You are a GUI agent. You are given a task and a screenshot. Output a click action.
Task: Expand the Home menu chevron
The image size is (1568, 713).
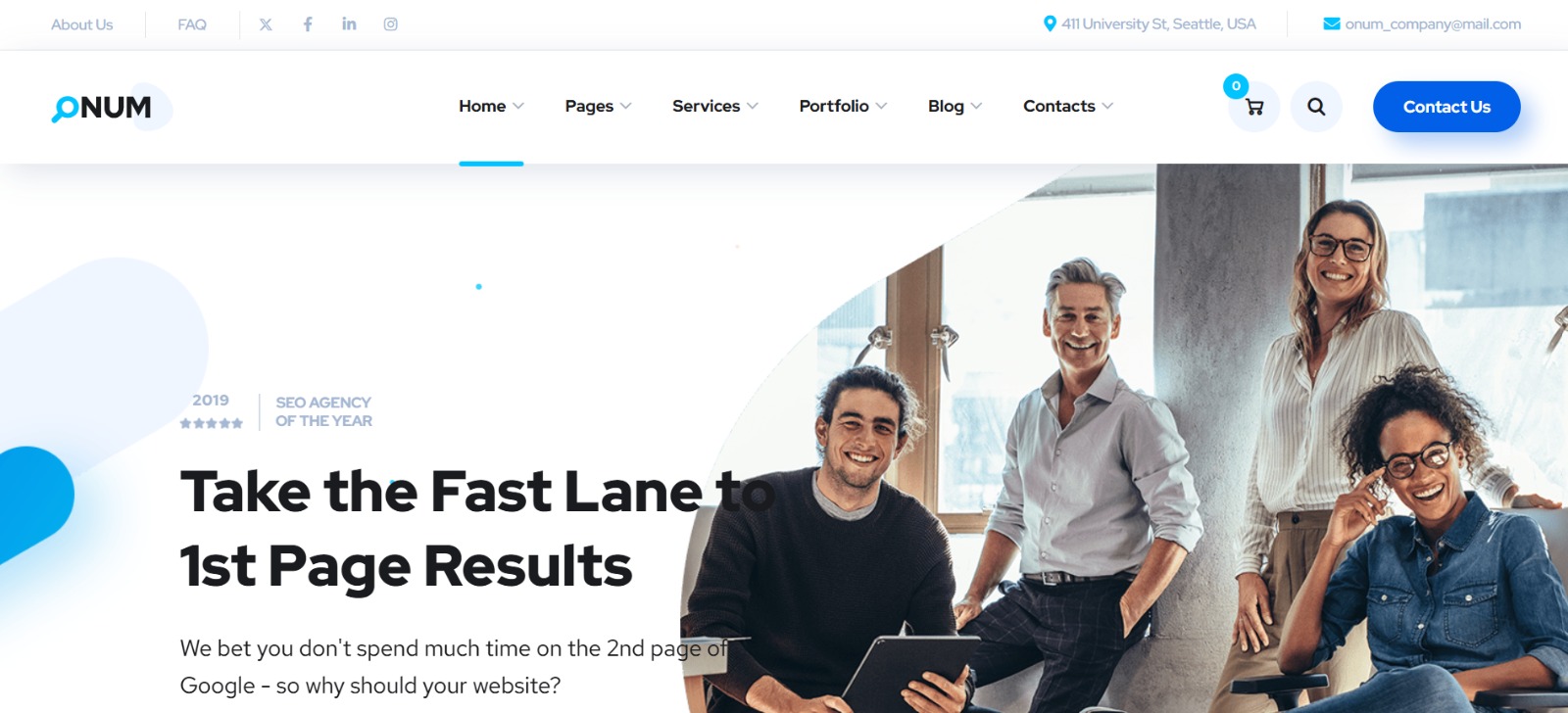pos(518,106)
